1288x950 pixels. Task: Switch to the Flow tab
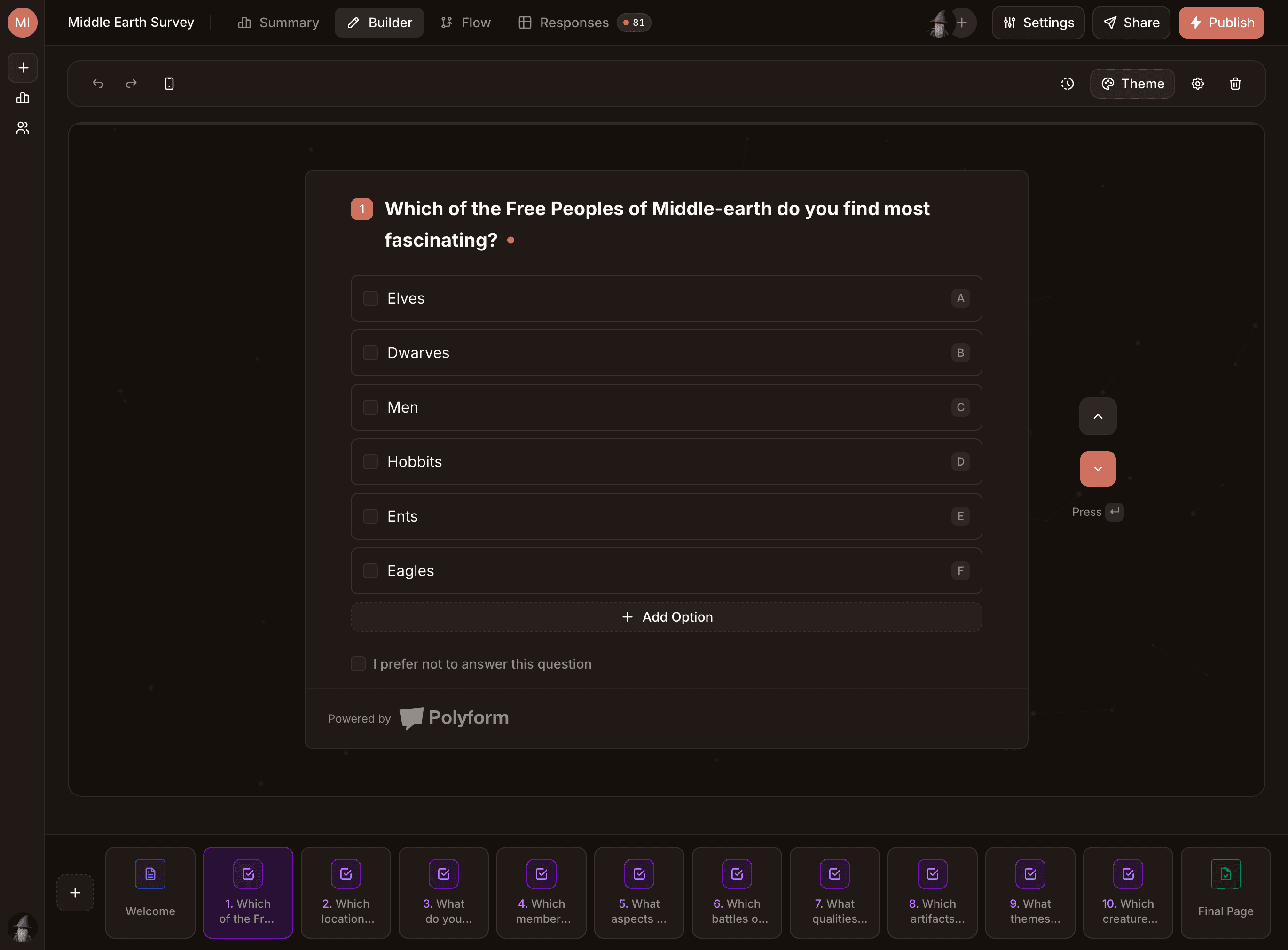tap(465, 23)
